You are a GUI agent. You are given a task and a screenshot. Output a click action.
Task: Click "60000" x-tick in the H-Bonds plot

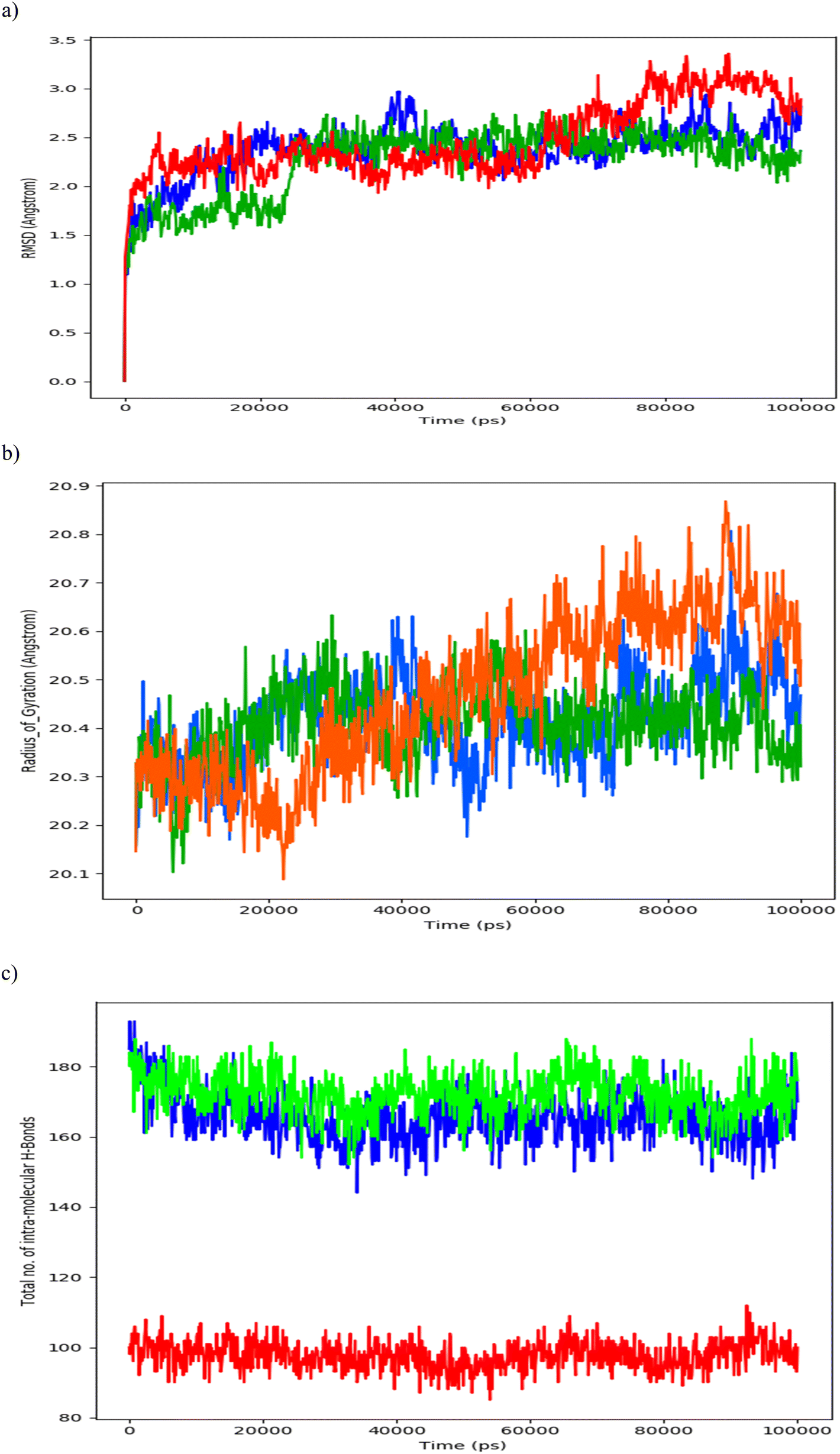coord(530,1431)
